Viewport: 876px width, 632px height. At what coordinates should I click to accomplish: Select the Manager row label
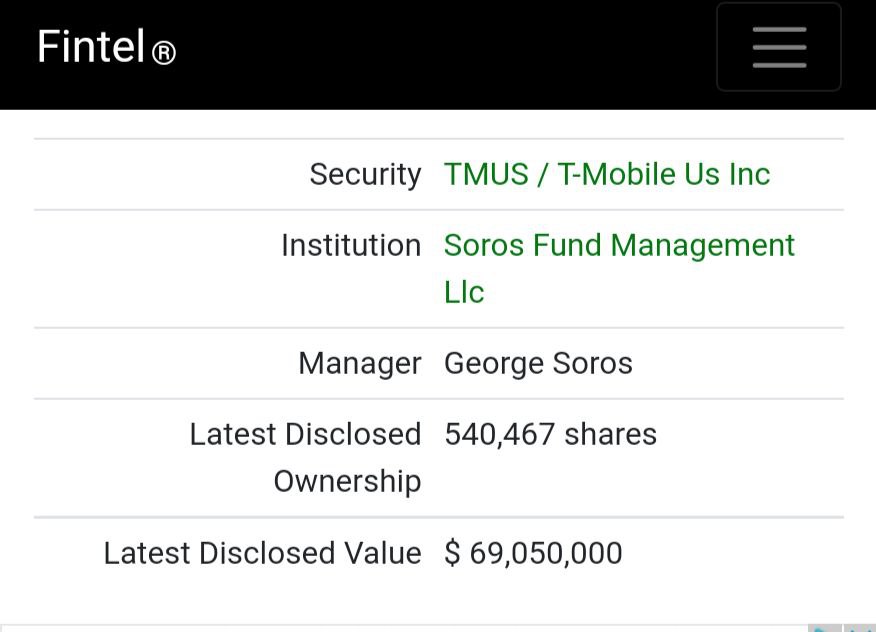coord(360,364)
